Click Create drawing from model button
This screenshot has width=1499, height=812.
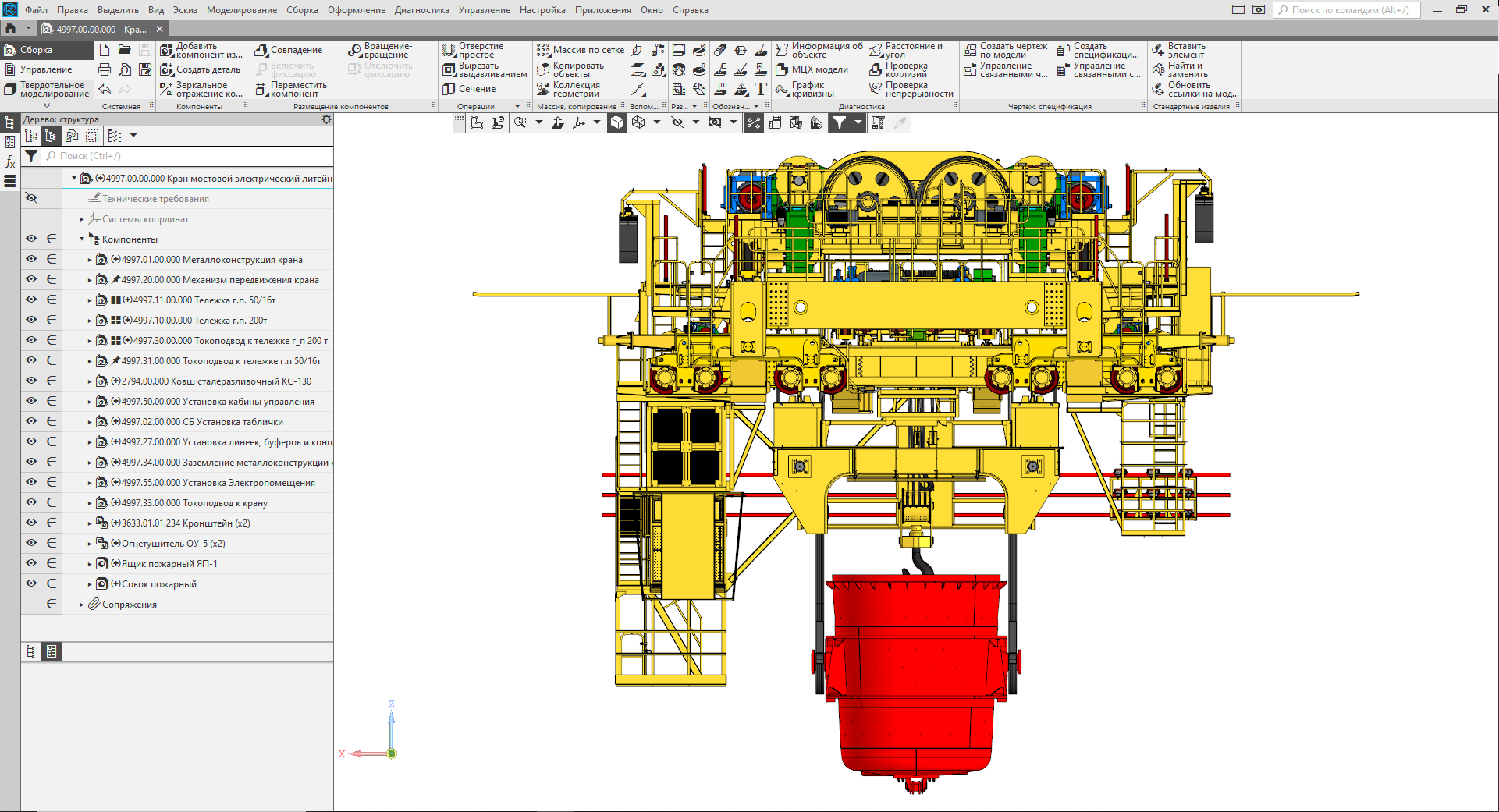point(1005,50)
